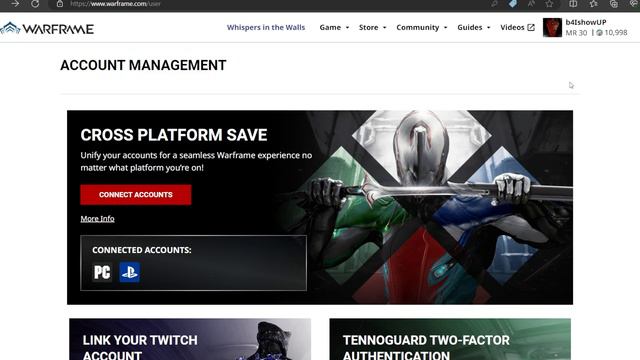This screenshot has width=640, height=360.
Task: Click the Connected Accounts label
Action: click(x=142, y=250)
